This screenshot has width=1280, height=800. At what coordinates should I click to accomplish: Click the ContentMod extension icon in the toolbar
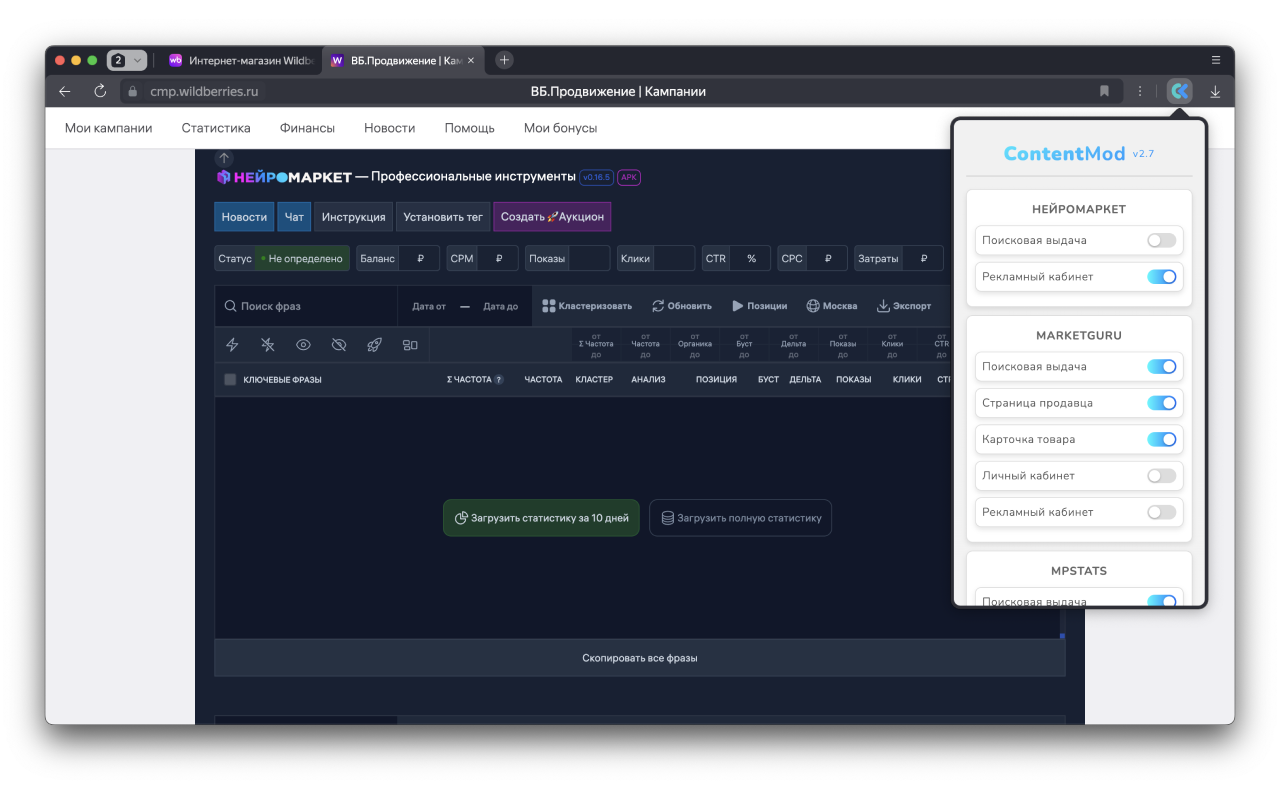[1180, 91]
